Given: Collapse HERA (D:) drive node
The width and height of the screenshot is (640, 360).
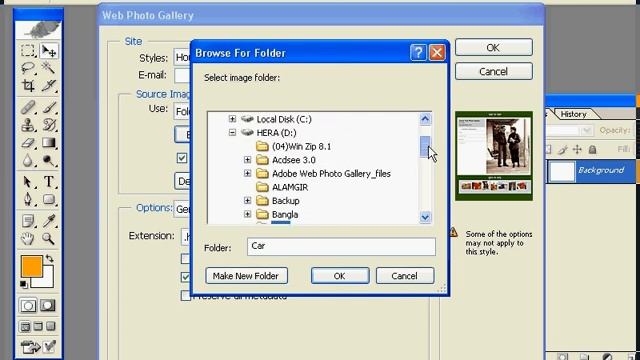Looking at the screenshot, I should coord(232,133).
